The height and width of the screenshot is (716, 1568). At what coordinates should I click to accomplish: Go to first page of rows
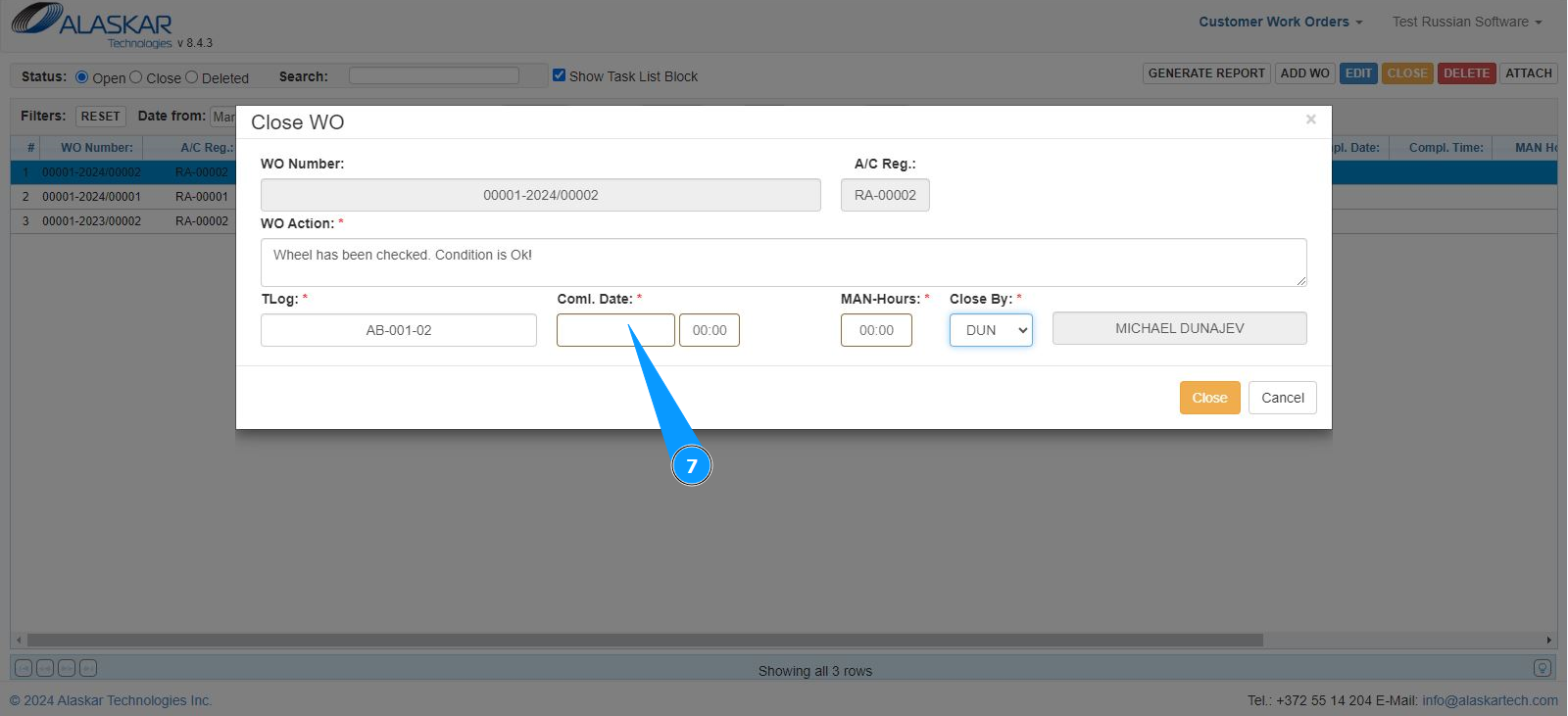point(24,668)
